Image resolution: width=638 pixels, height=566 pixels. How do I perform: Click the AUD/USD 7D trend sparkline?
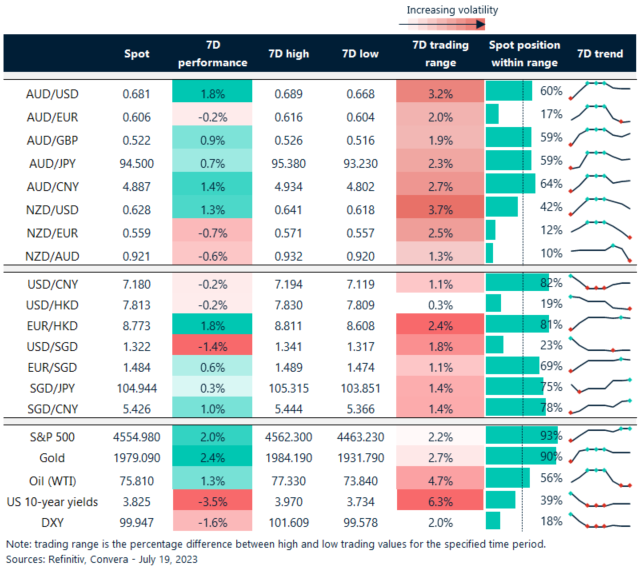[600, 92]
